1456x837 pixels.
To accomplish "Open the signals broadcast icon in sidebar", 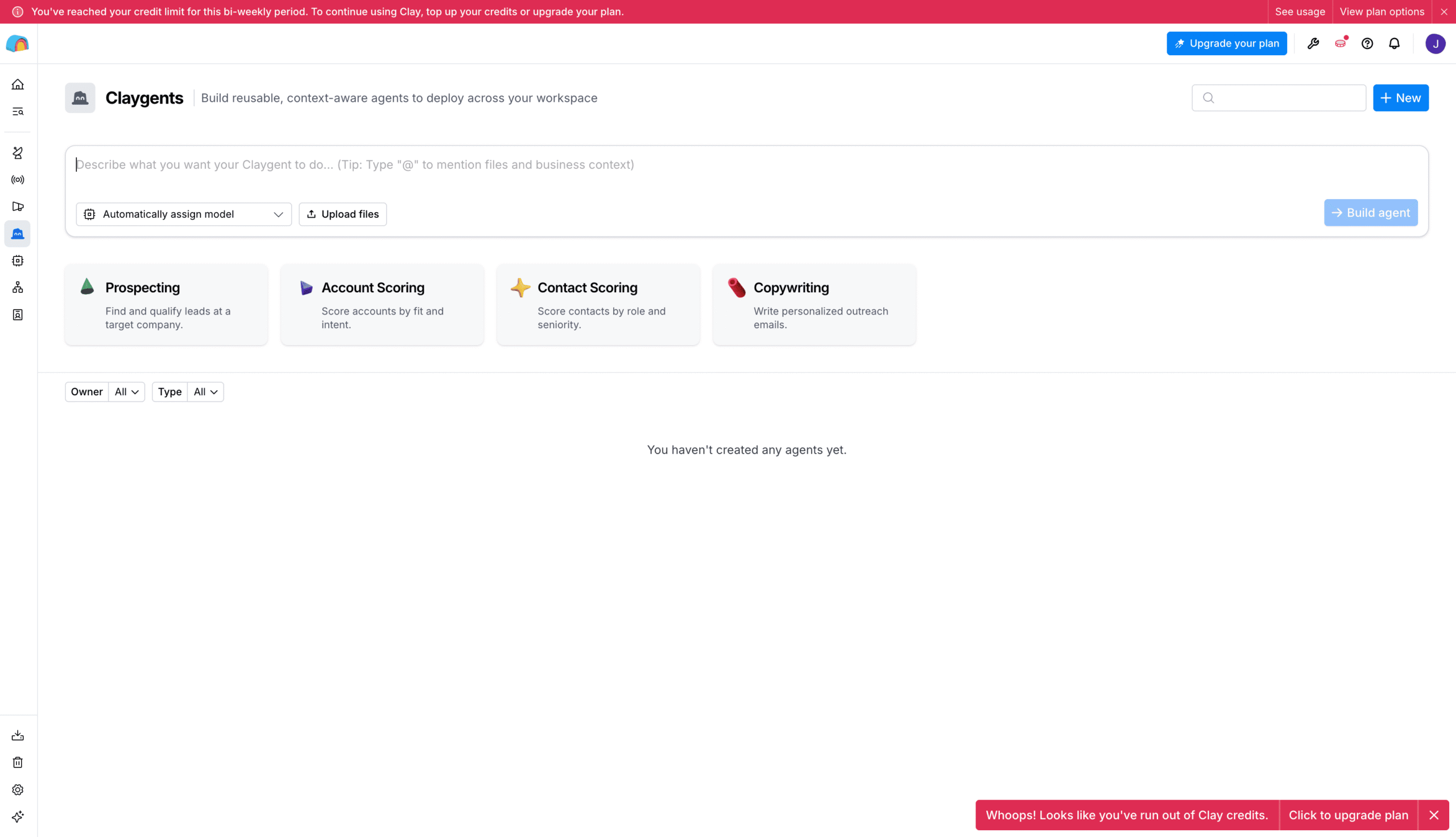I will (18, 180).
